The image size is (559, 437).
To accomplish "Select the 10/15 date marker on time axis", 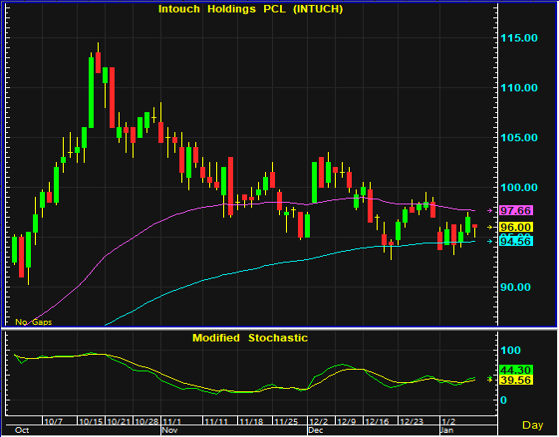I will tap(91, 421).
